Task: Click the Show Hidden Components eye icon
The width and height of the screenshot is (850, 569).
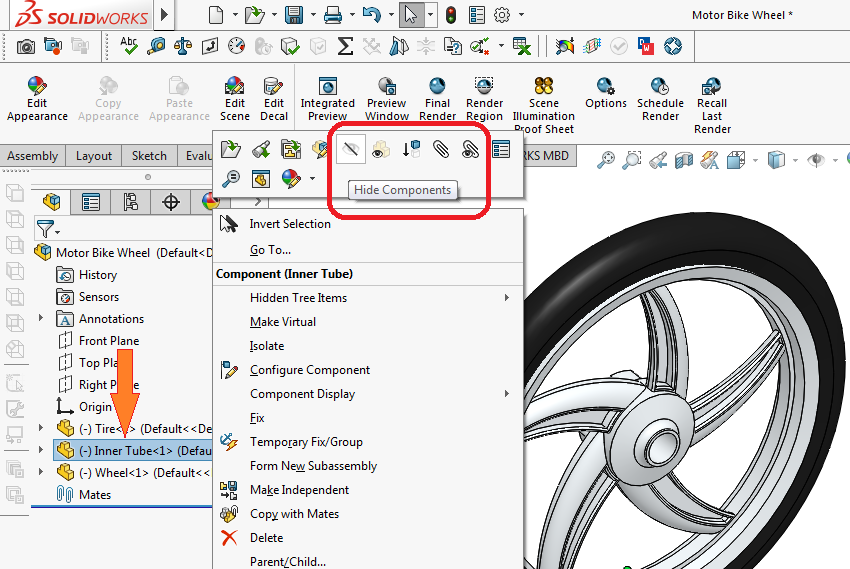Action: [381, 149]
